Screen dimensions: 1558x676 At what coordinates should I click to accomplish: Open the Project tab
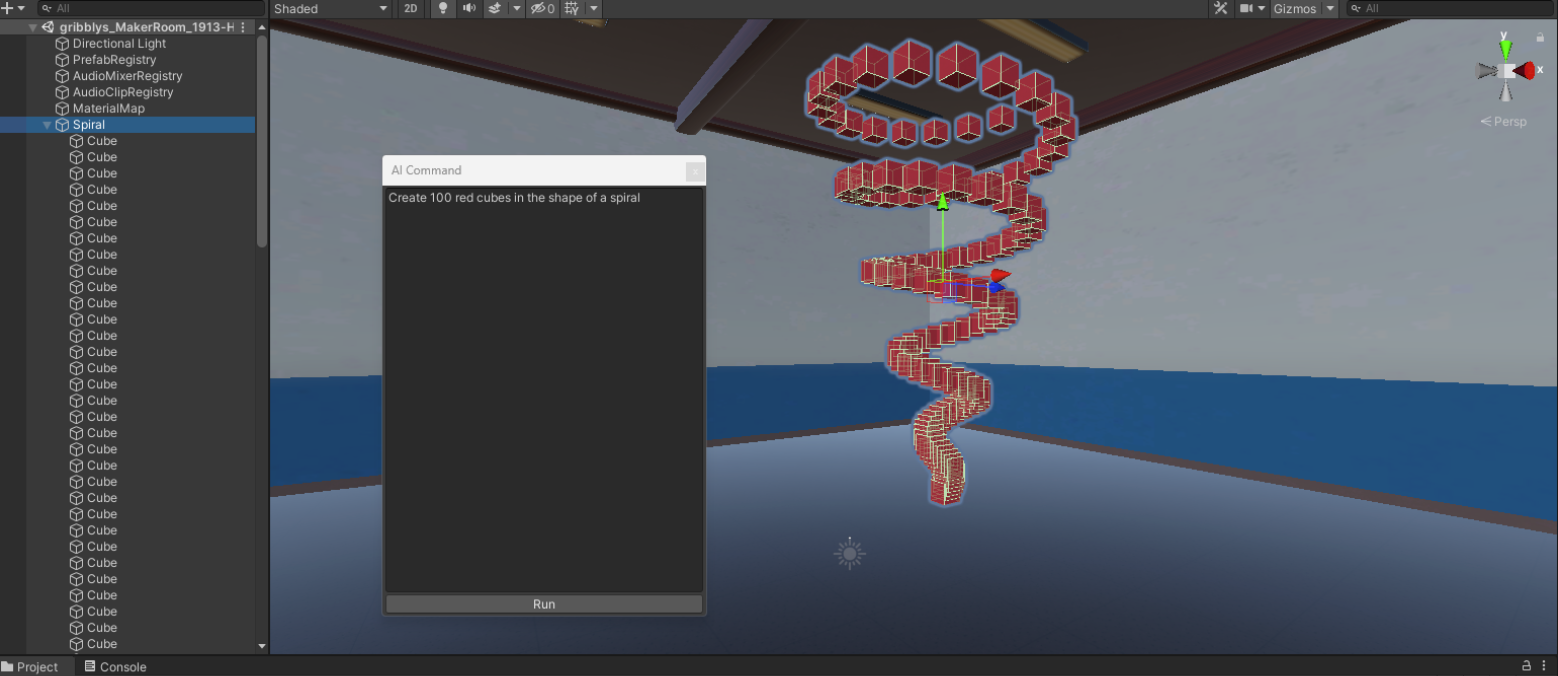click(36, 666)
